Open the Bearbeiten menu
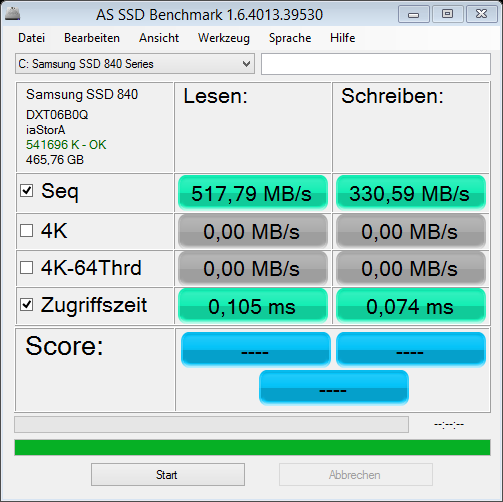Image resolution: width=503 pixels, height=502 pixels. pyautogui.click(x=92, y=38)
